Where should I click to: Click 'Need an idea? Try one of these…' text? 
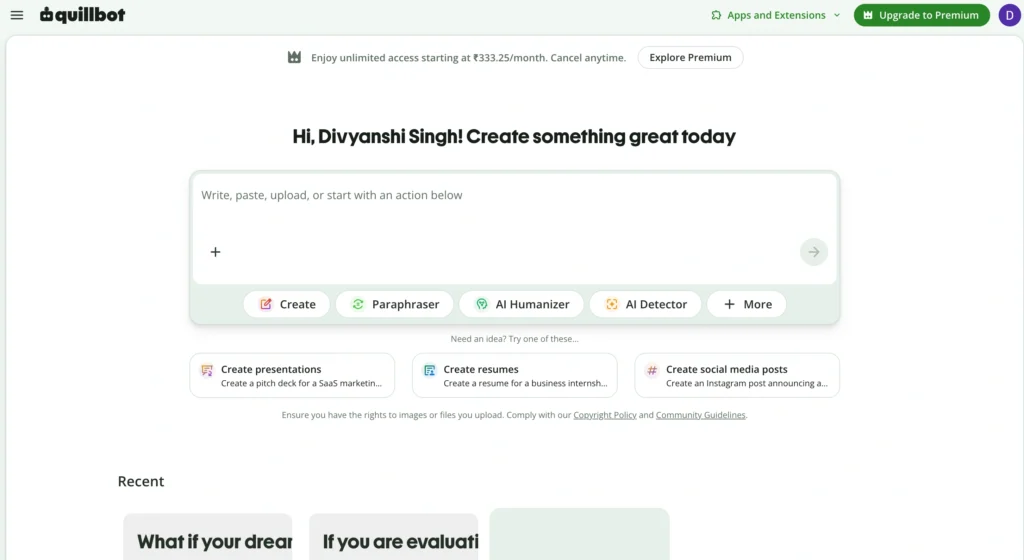point(515,339)
